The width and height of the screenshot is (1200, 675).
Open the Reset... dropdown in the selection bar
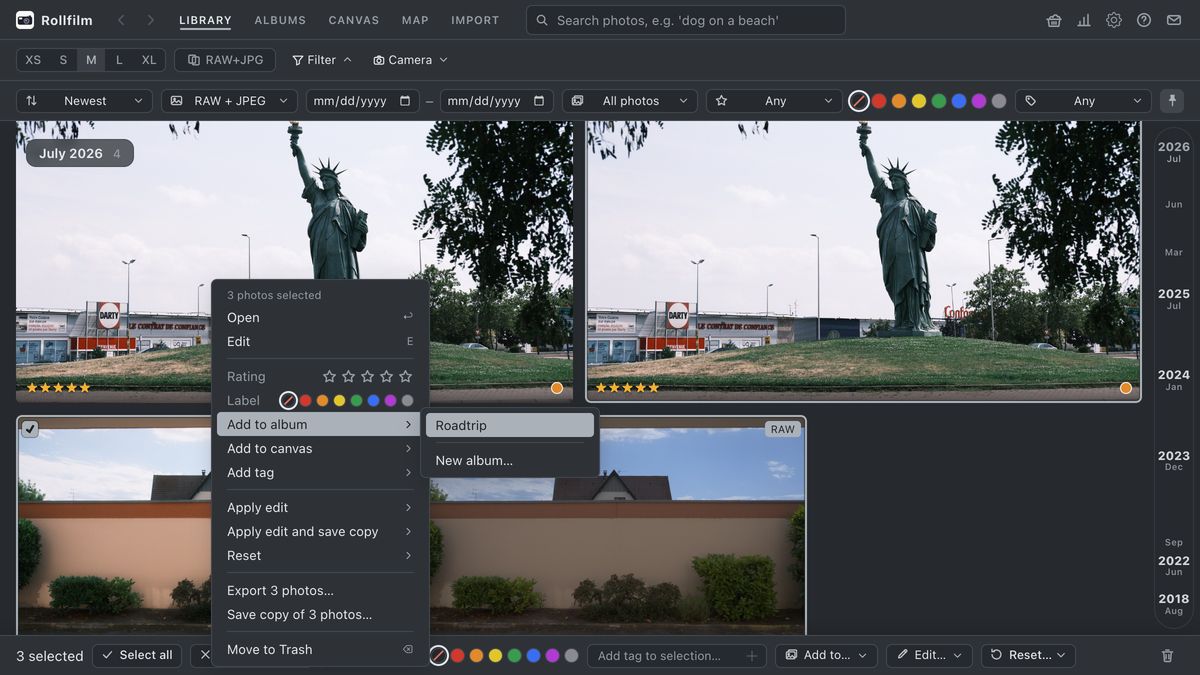[x=1028, y=655]
